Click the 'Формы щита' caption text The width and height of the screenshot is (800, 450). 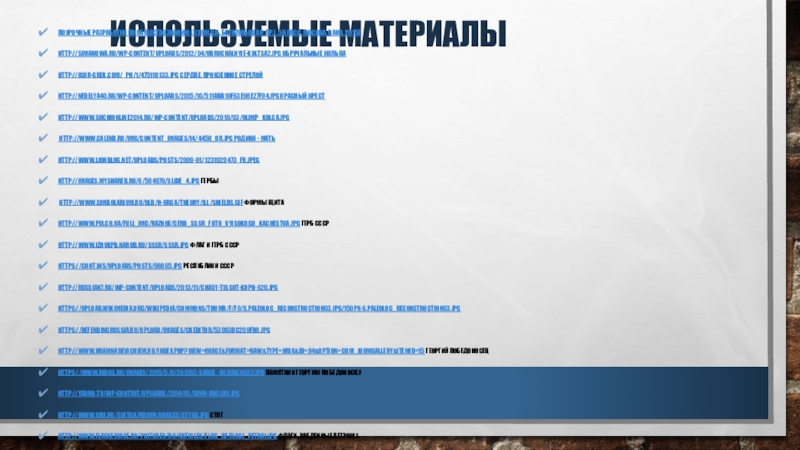pos(264,203)
